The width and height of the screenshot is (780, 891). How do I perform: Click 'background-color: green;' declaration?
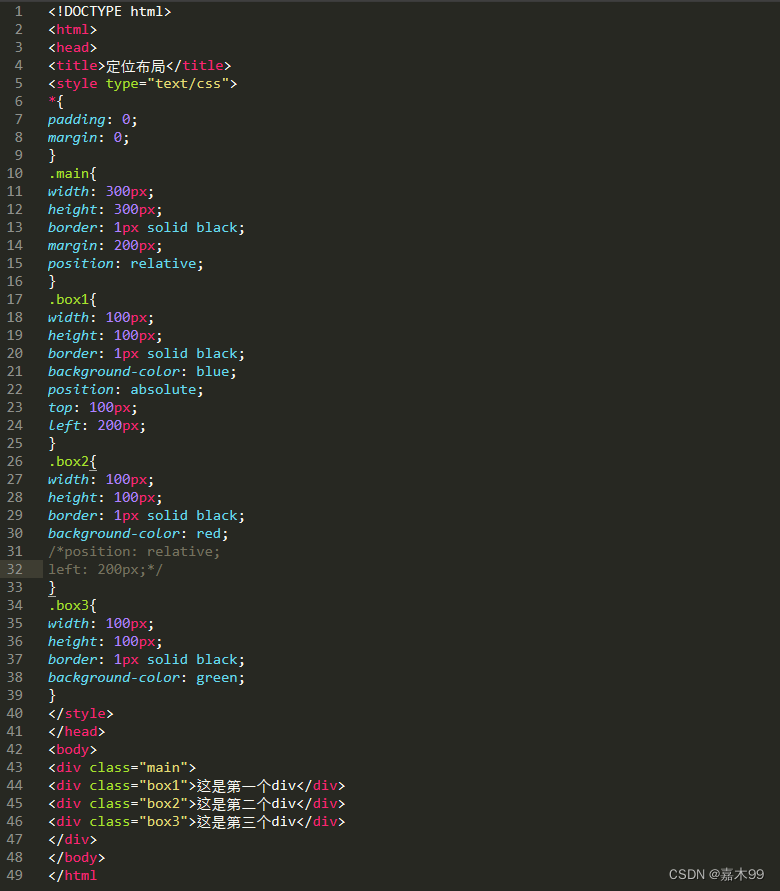147,678
